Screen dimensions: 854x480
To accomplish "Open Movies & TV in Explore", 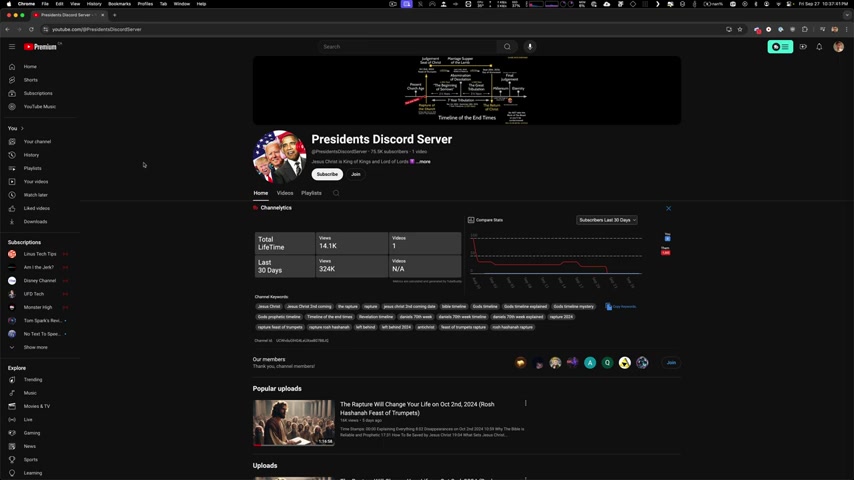I will [x=36, y=406].
